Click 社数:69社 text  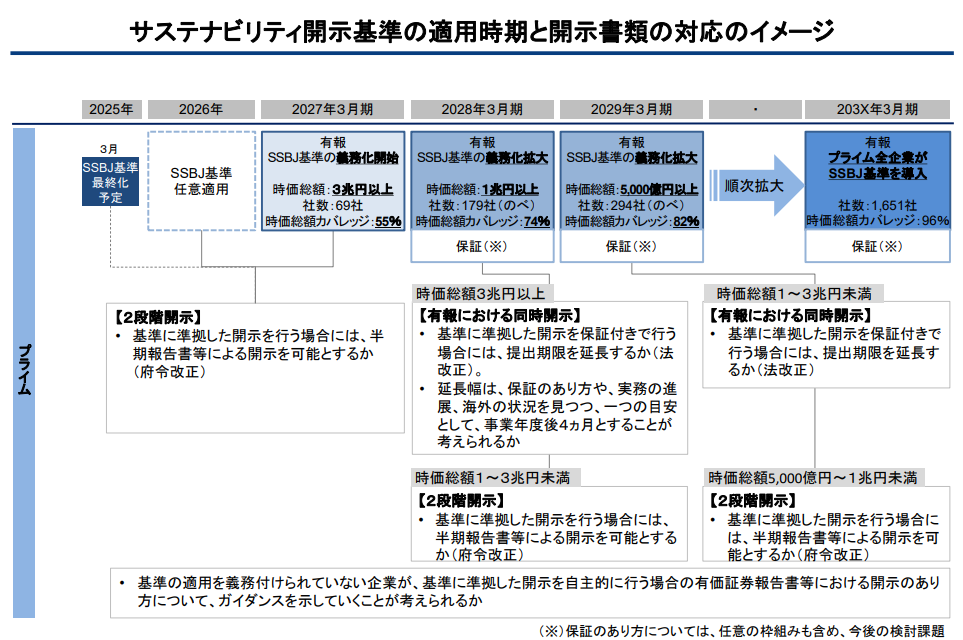pyautogui.click(x=332, y=205)
